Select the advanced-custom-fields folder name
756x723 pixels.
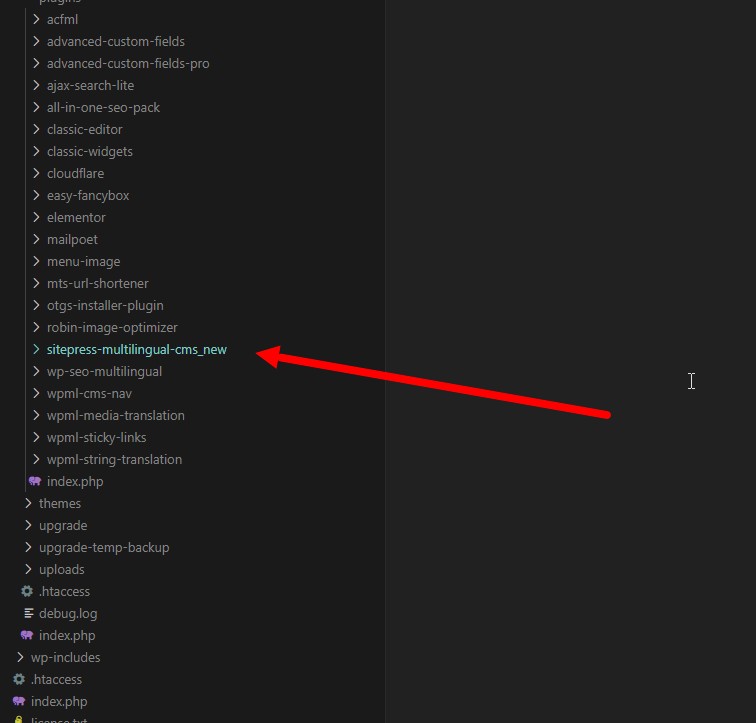click(116, 41)
